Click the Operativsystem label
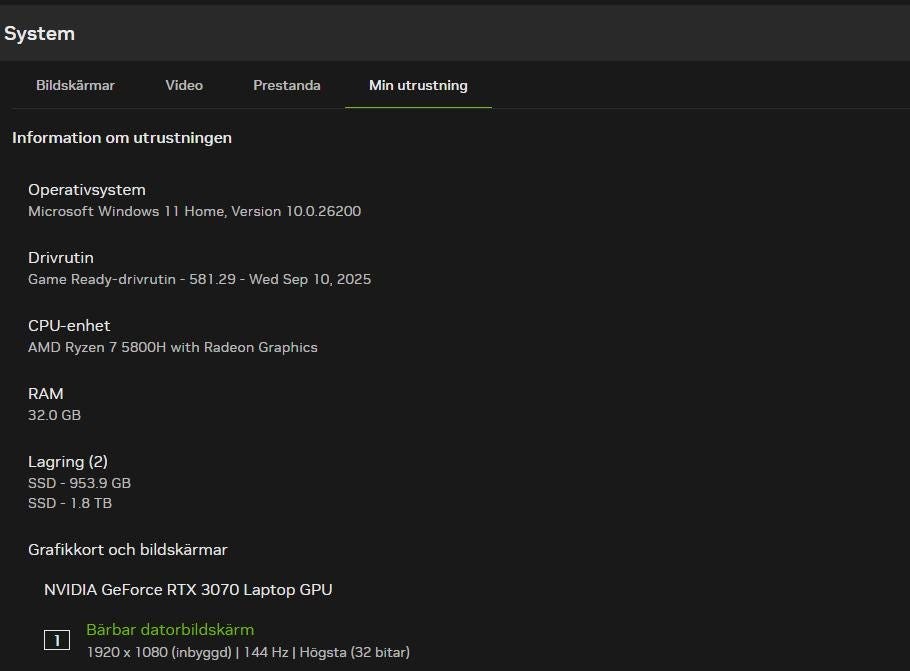Viewport: 910px width, 671px height. coord(86,190)
